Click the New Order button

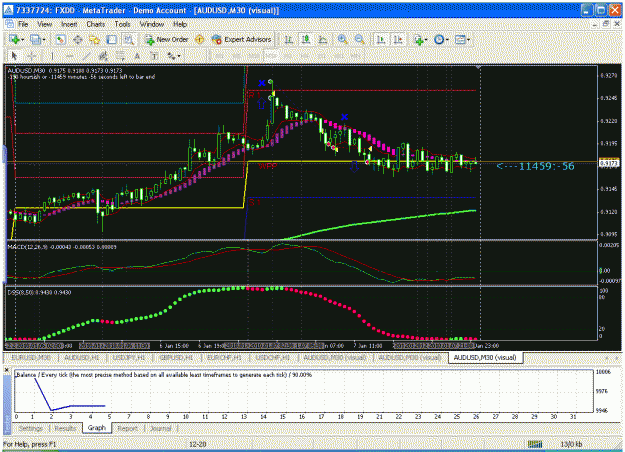tap(166, 39)
